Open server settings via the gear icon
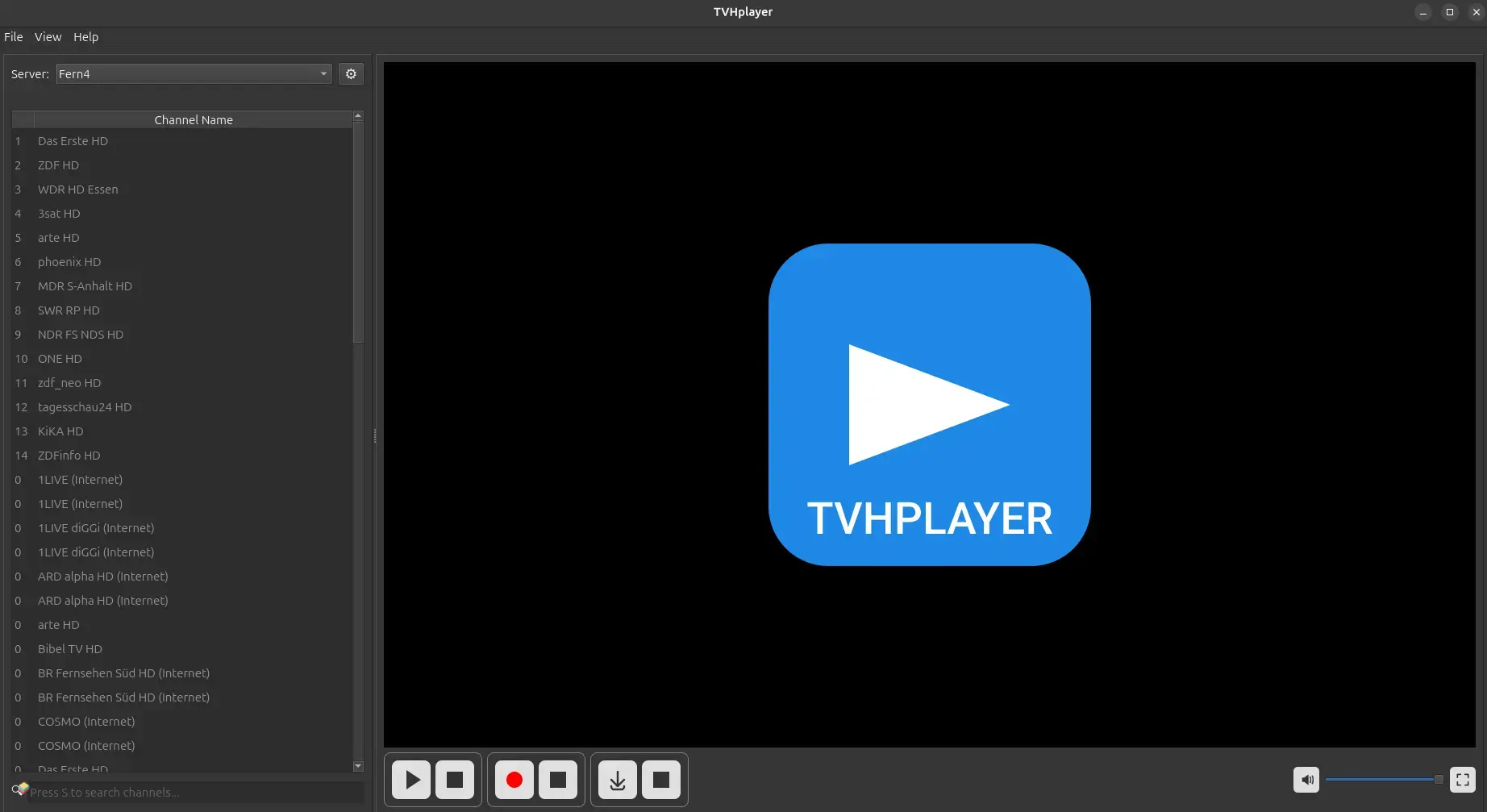 (x=351, y=74)
